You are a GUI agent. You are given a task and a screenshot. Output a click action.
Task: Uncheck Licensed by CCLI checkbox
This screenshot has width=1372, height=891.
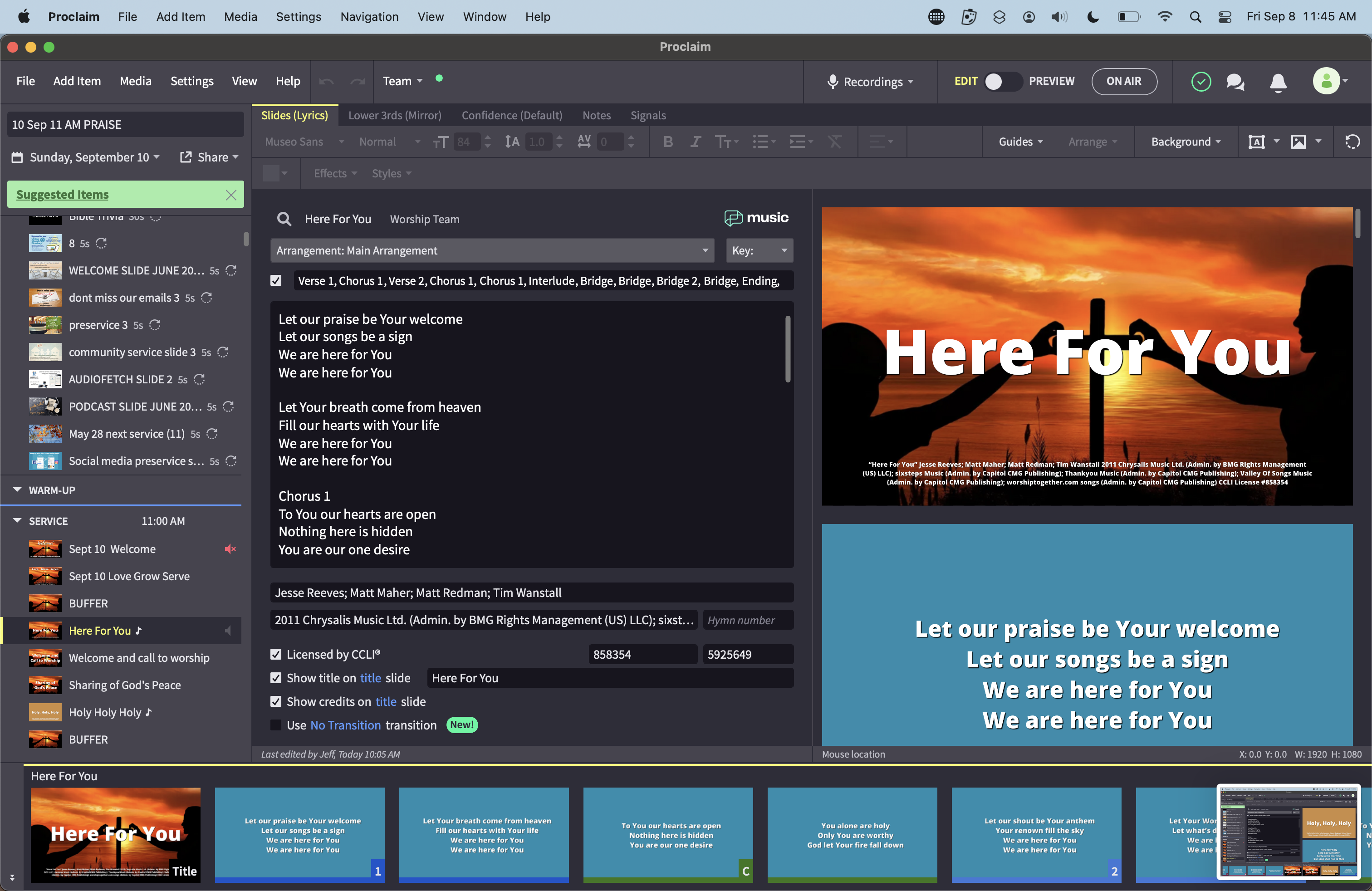[x=276, y=654]
